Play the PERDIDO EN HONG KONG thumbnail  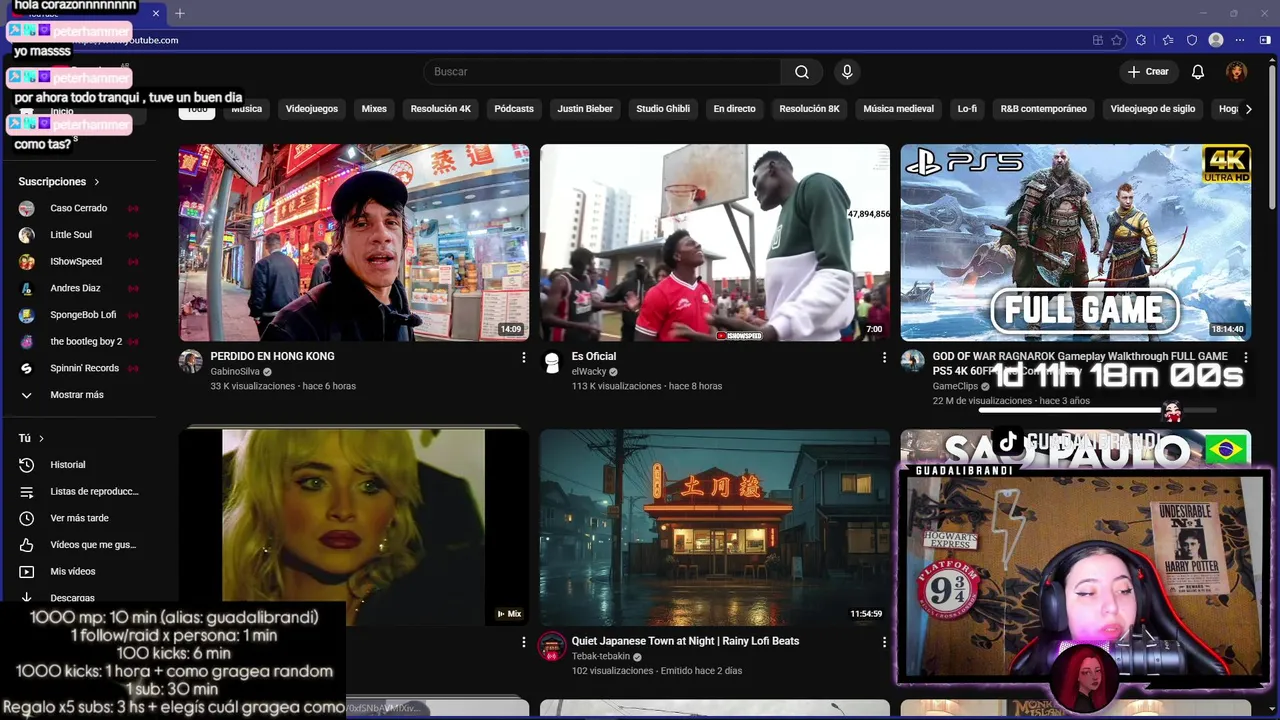coord(354,243)
